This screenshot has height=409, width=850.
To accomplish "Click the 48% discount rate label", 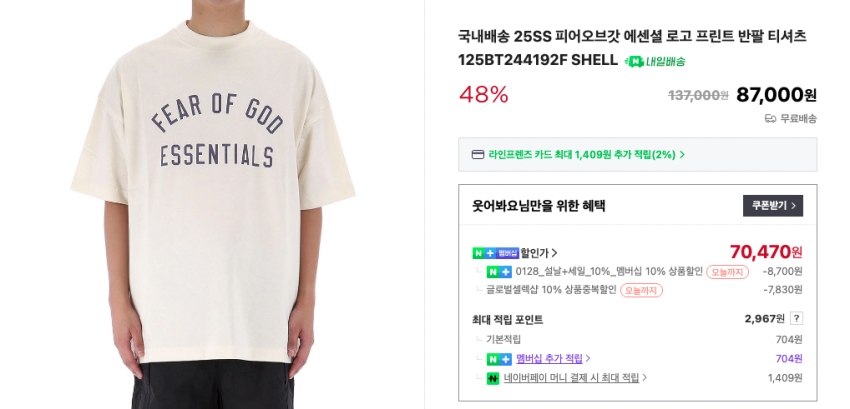I will pyautogui.click(x=484, y=95).
